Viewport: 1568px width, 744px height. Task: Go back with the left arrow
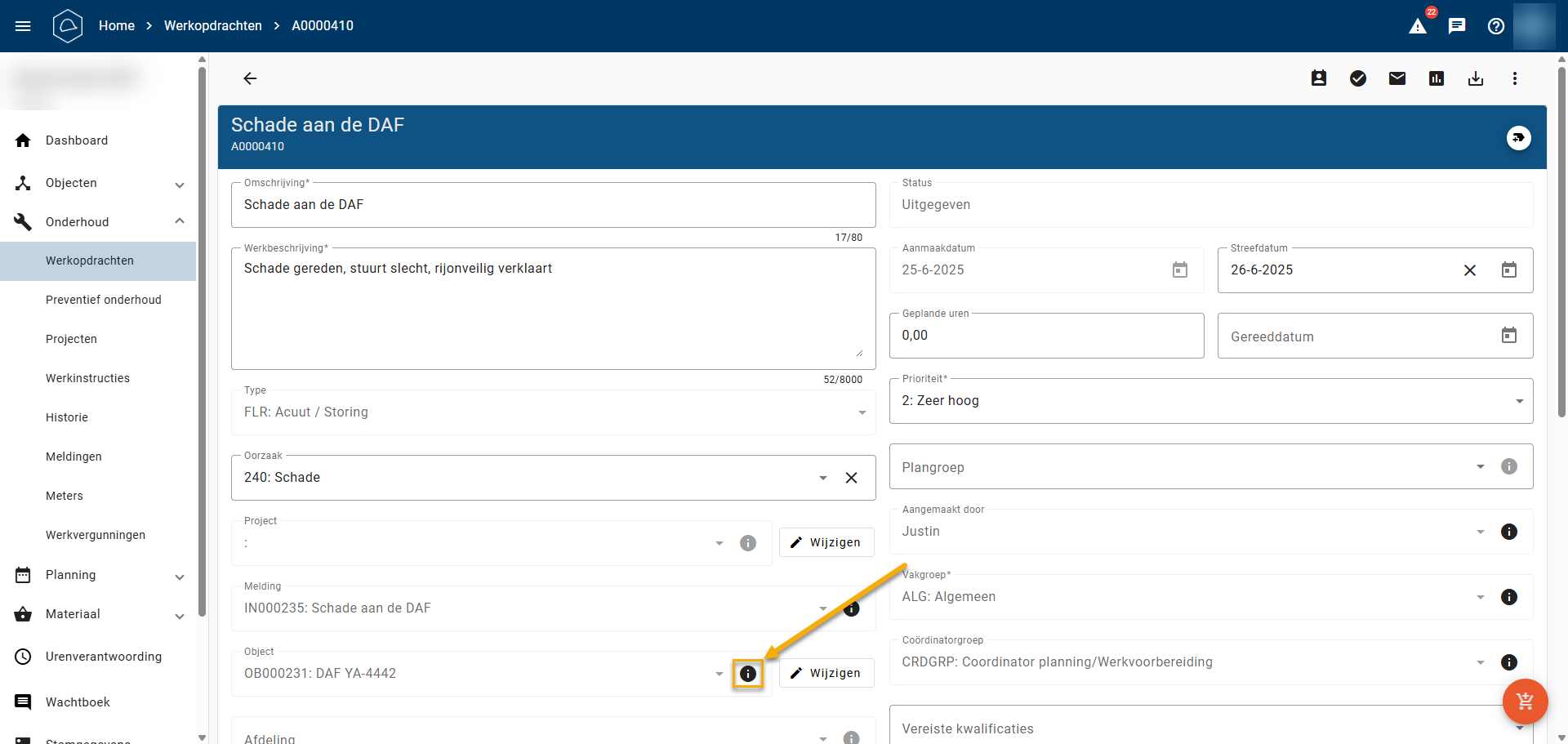[250, 78]
